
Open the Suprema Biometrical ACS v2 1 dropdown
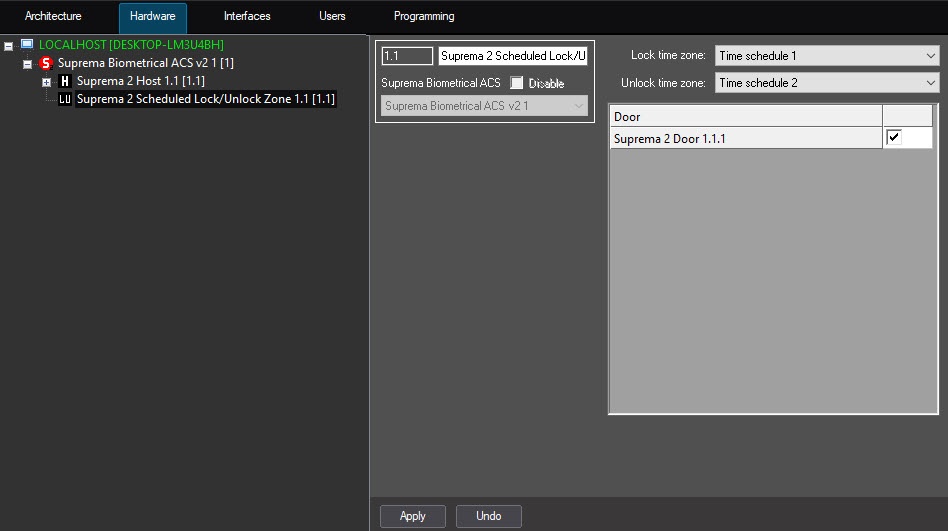click(484, 106)
